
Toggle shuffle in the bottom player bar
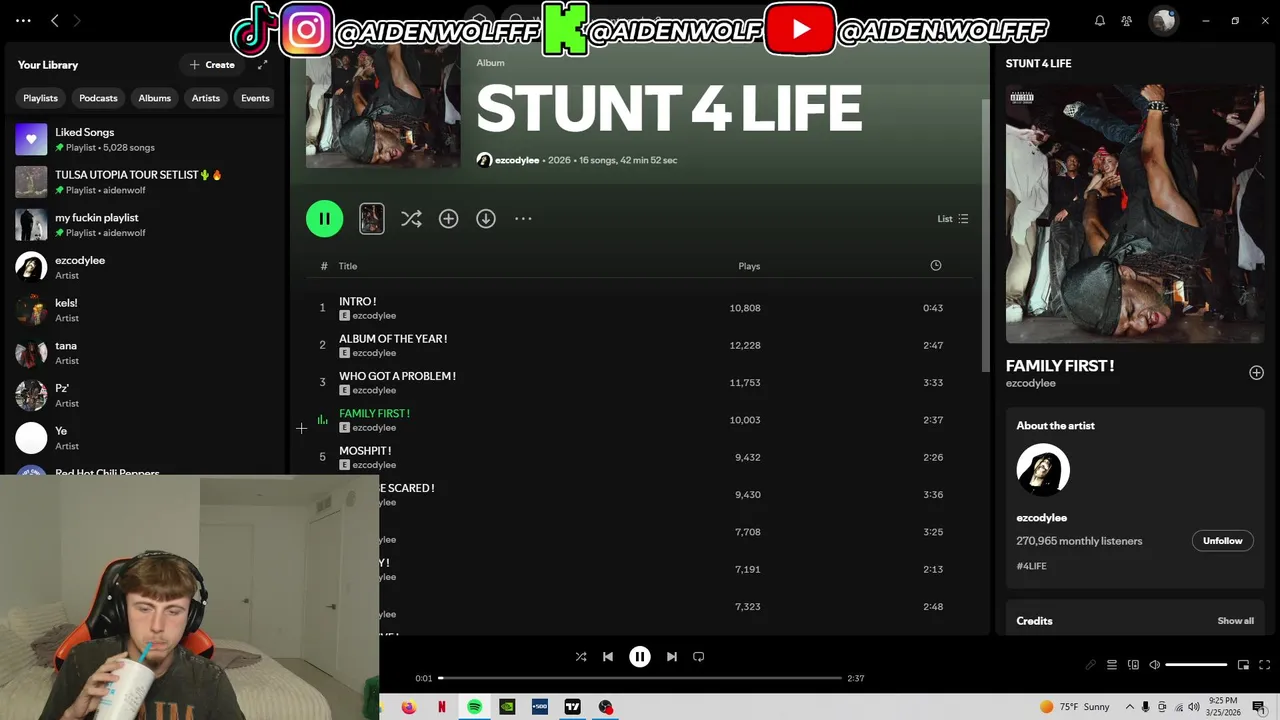(x=581, y=656)
